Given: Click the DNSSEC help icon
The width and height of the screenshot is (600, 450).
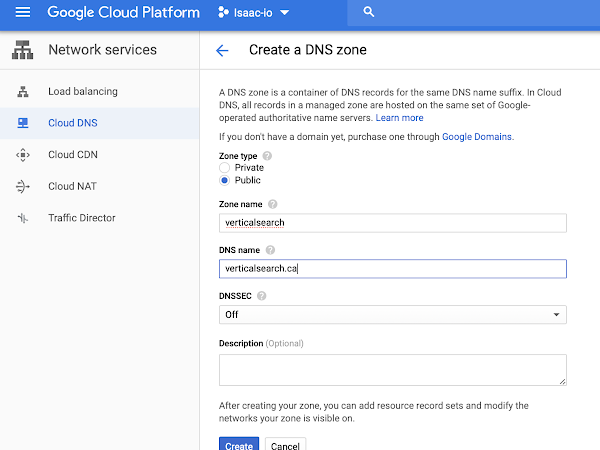Looking at the screenshot, I should pyautogui.click(x=262, y=296).
